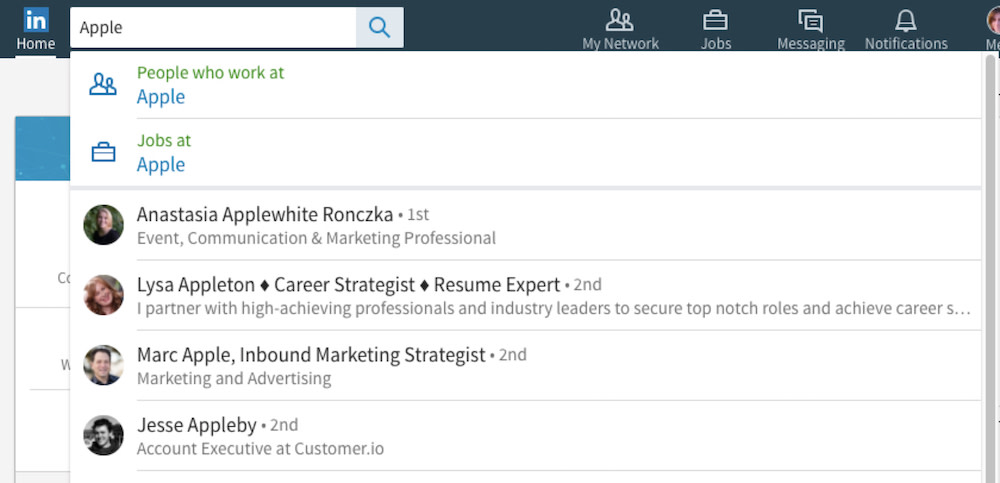
Task: Open the Jobs briefcase icon in navbar
Action: point(715,19)
